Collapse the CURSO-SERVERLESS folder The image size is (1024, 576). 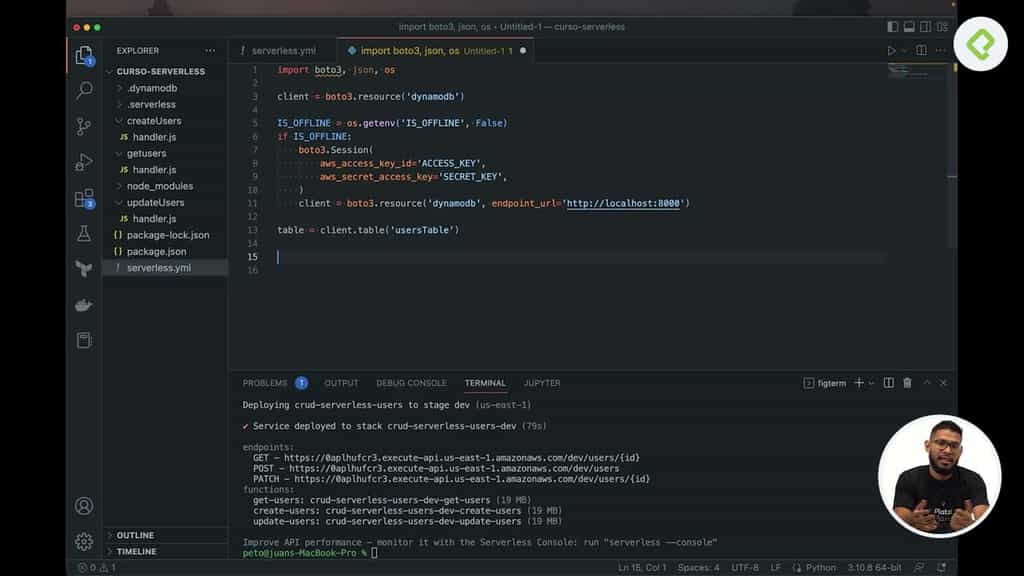click(160, 71)
